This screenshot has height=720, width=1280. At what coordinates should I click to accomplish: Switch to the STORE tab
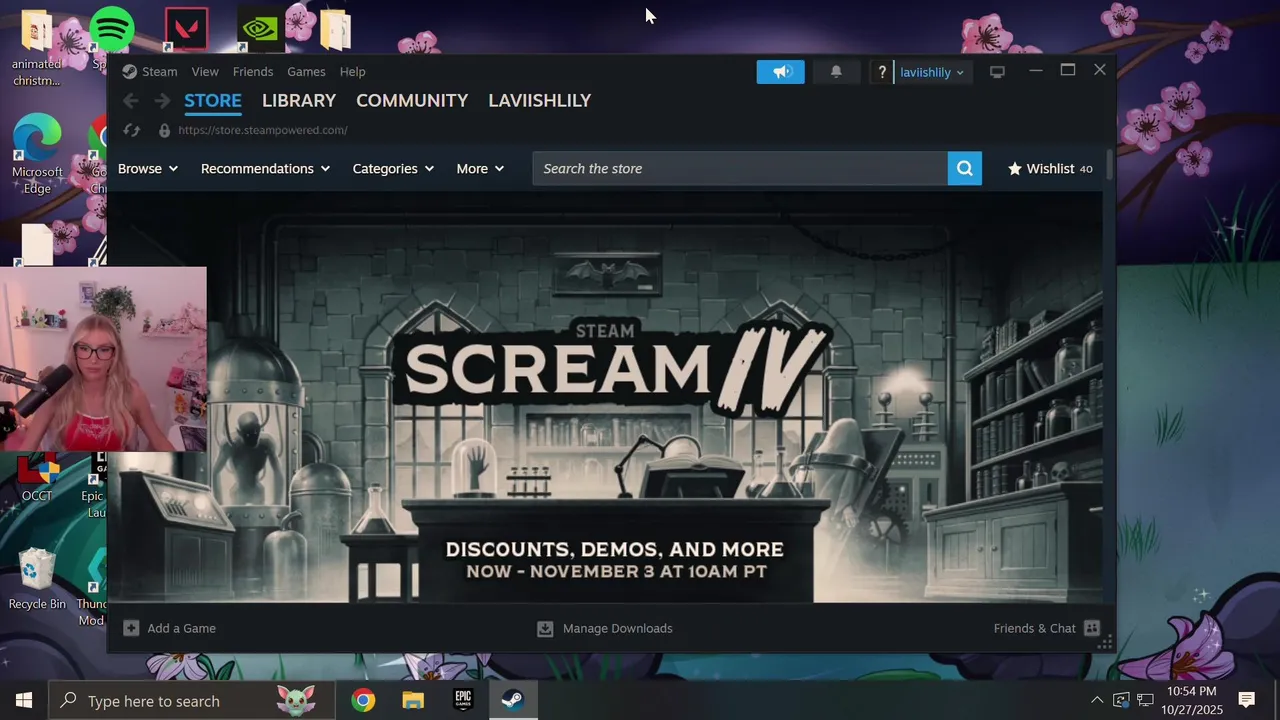pos(213,101)
